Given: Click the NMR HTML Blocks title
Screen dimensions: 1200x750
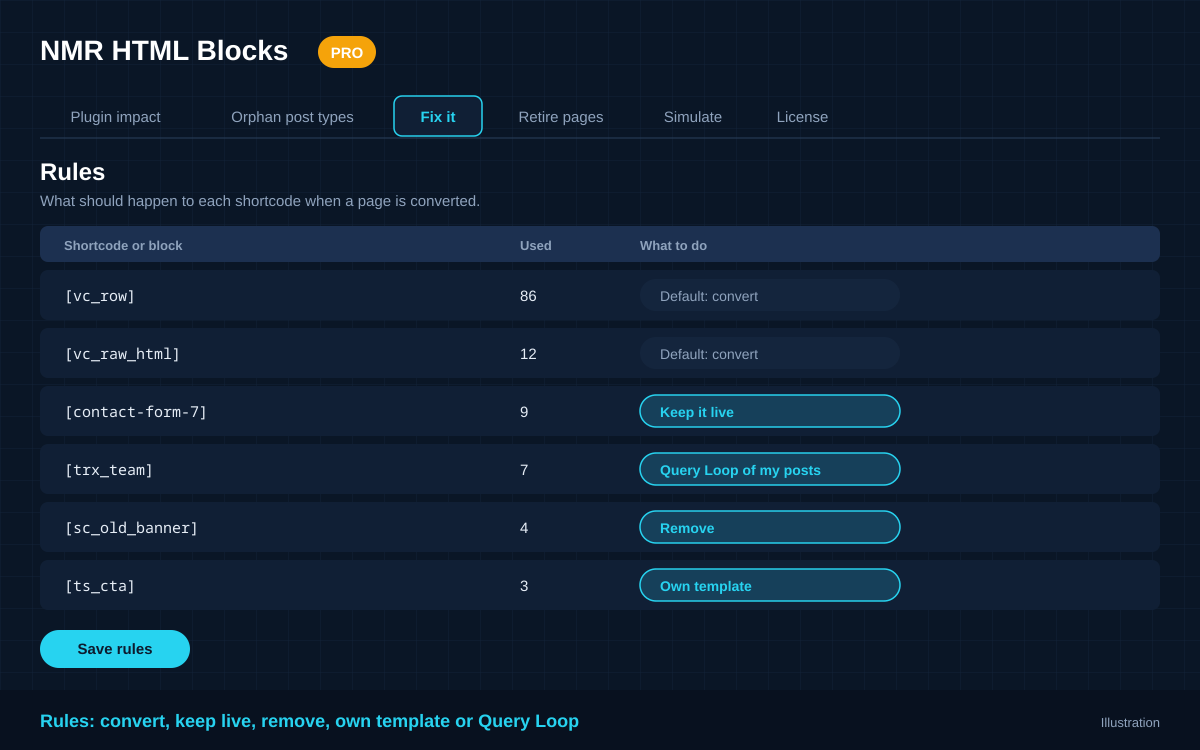Looking at the screenshot, I should coord(164,51).
